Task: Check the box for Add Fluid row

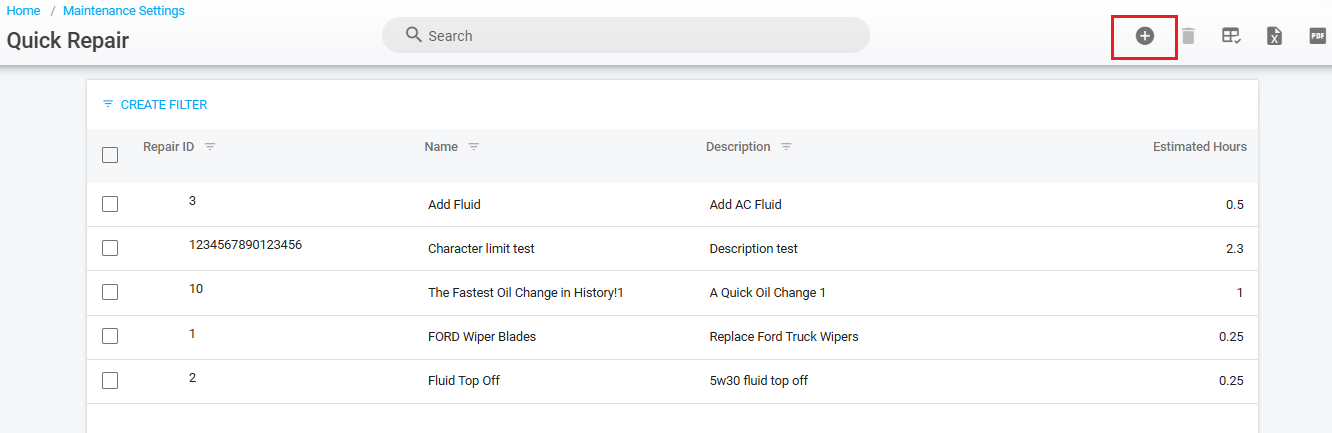Action: pos(110,204)
